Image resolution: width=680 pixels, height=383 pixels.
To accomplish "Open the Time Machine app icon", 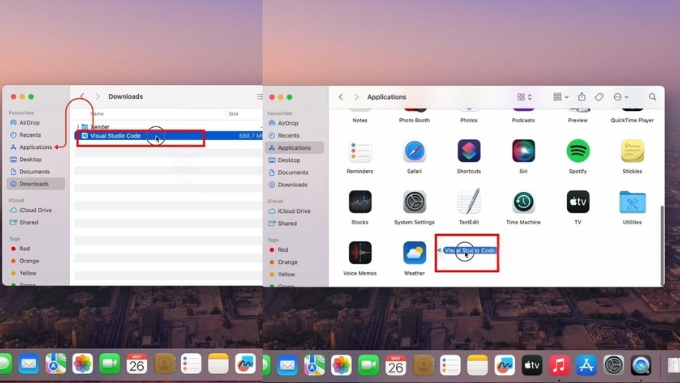I will tap(523, 202).
